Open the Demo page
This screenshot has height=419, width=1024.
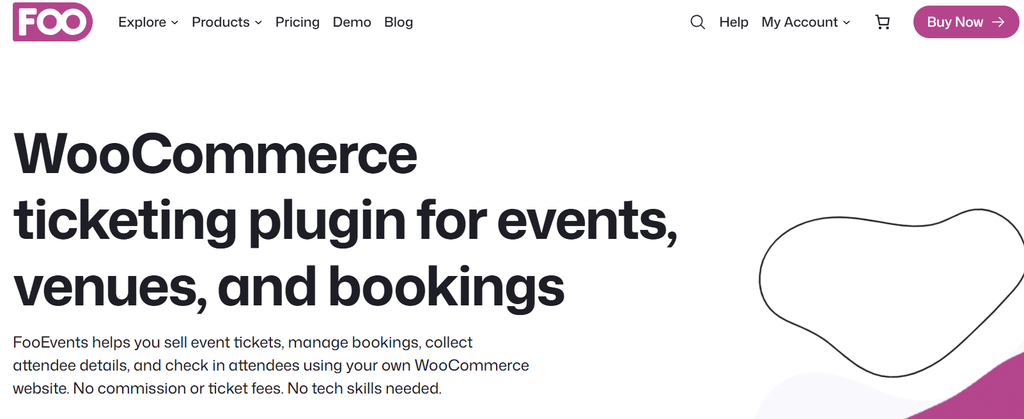(352, 22)
